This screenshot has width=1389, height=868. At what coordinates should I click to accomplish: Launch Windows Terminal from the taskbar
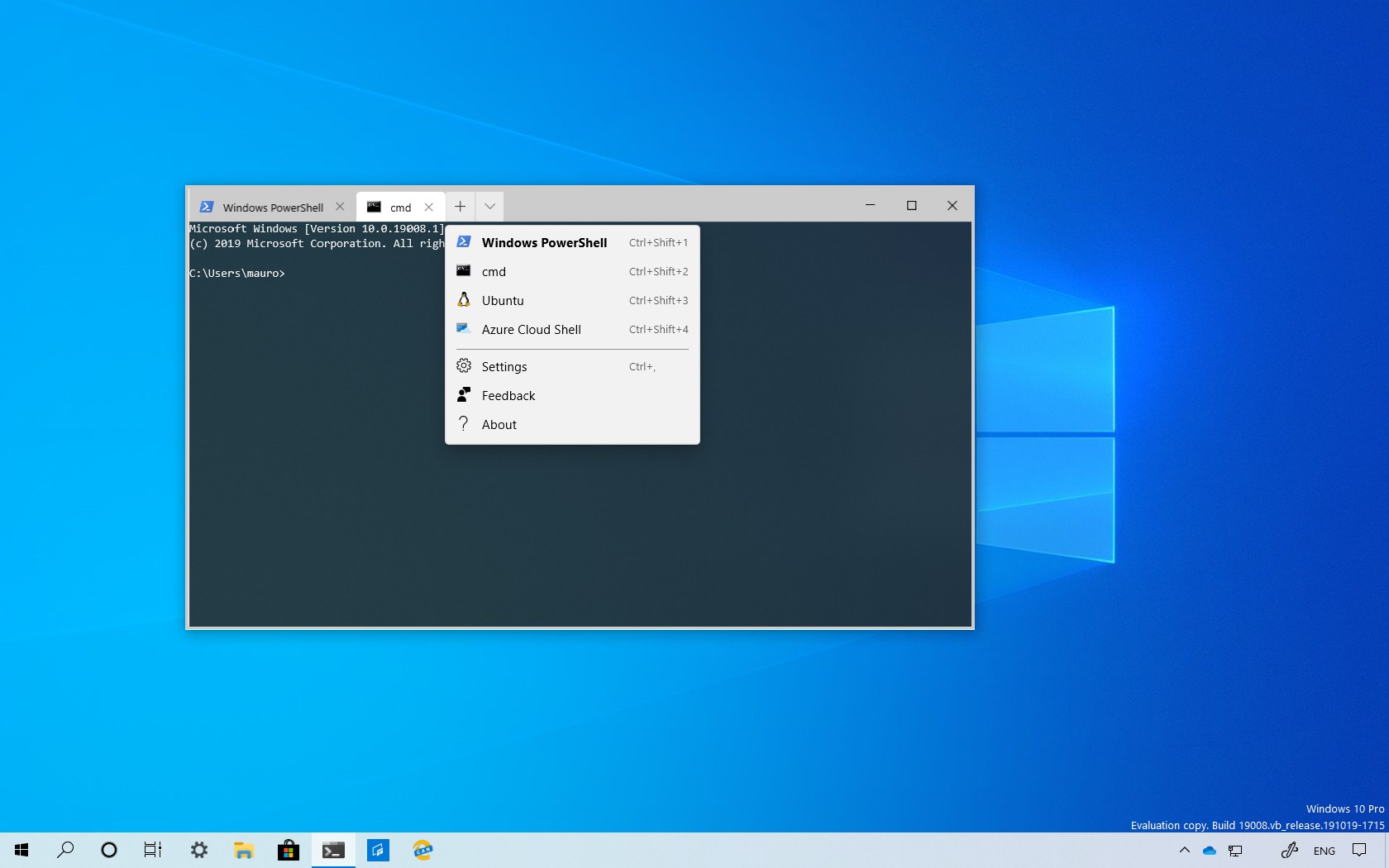click(333, 850)
